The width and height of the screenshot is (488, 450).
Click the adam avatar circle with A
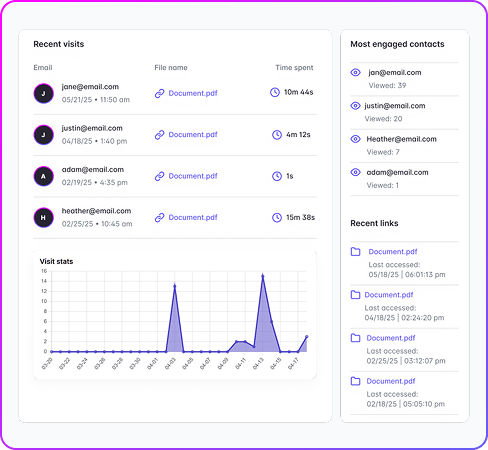point(43,176)
